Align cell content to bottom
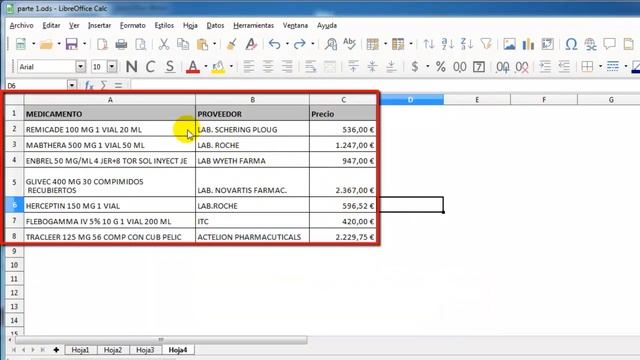 391,67
